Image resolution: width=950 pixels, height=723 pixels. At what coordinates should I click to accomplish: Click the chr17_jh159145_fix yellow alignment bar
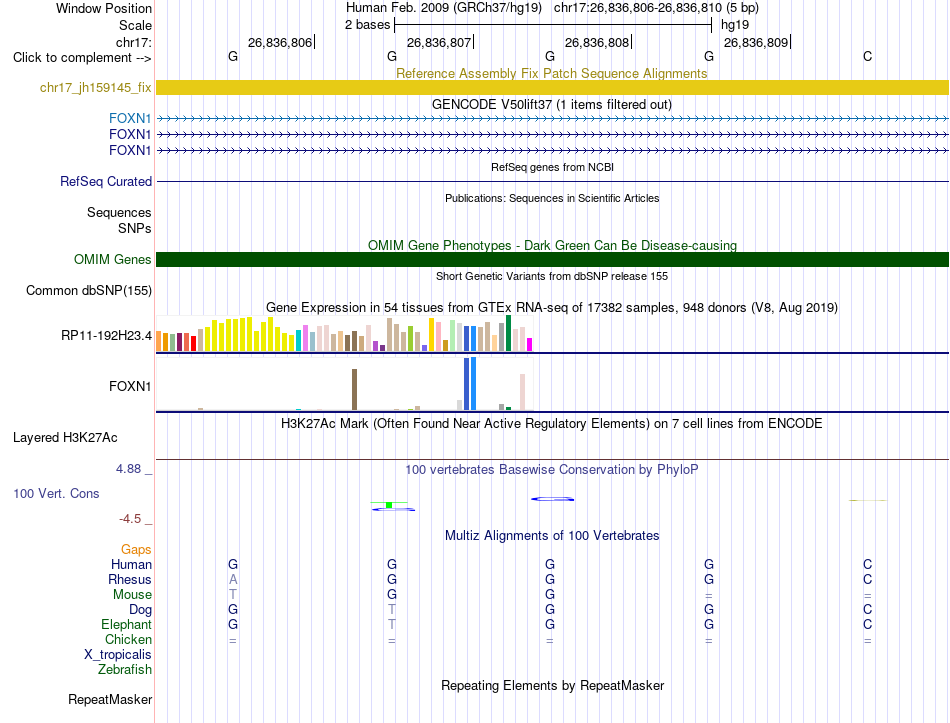tap(552, 87)
